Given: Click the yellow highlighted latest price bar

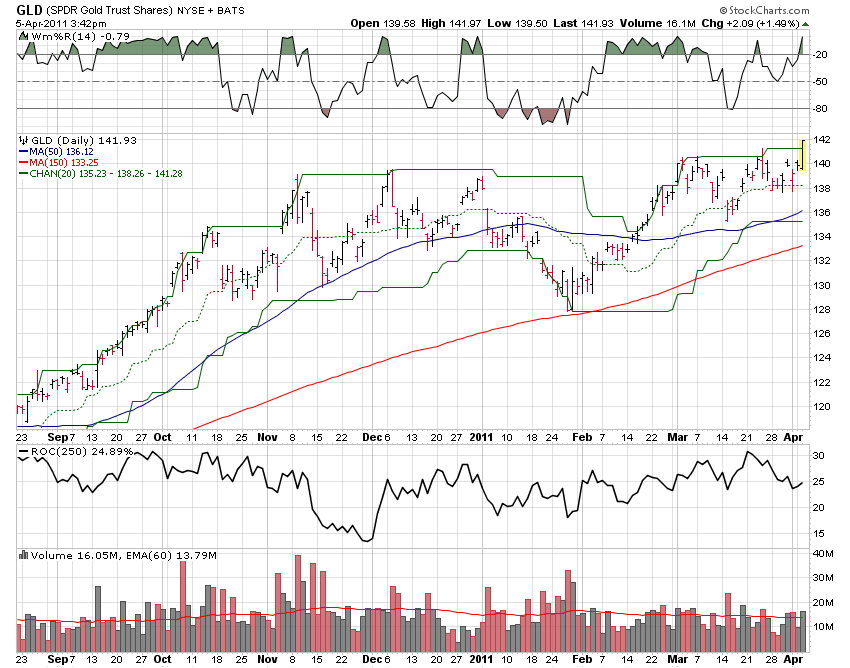Looking at the screenshot, I should [x=803, y=155].
